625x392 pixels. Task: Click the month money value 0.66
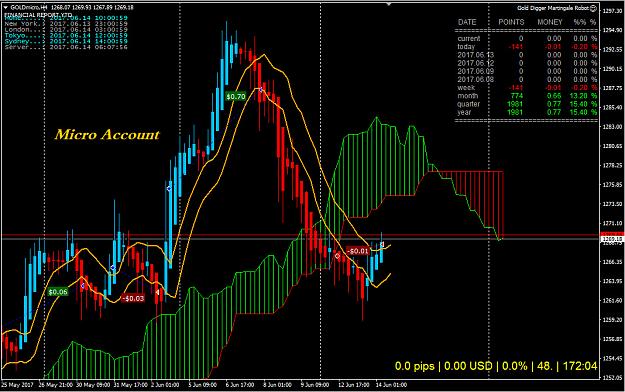tap(554, 96)
